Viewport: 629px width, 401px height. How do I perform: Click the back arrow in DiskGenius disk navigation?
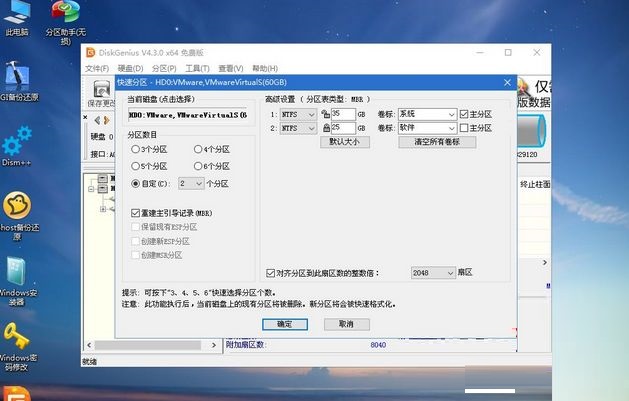coord(97,120)
